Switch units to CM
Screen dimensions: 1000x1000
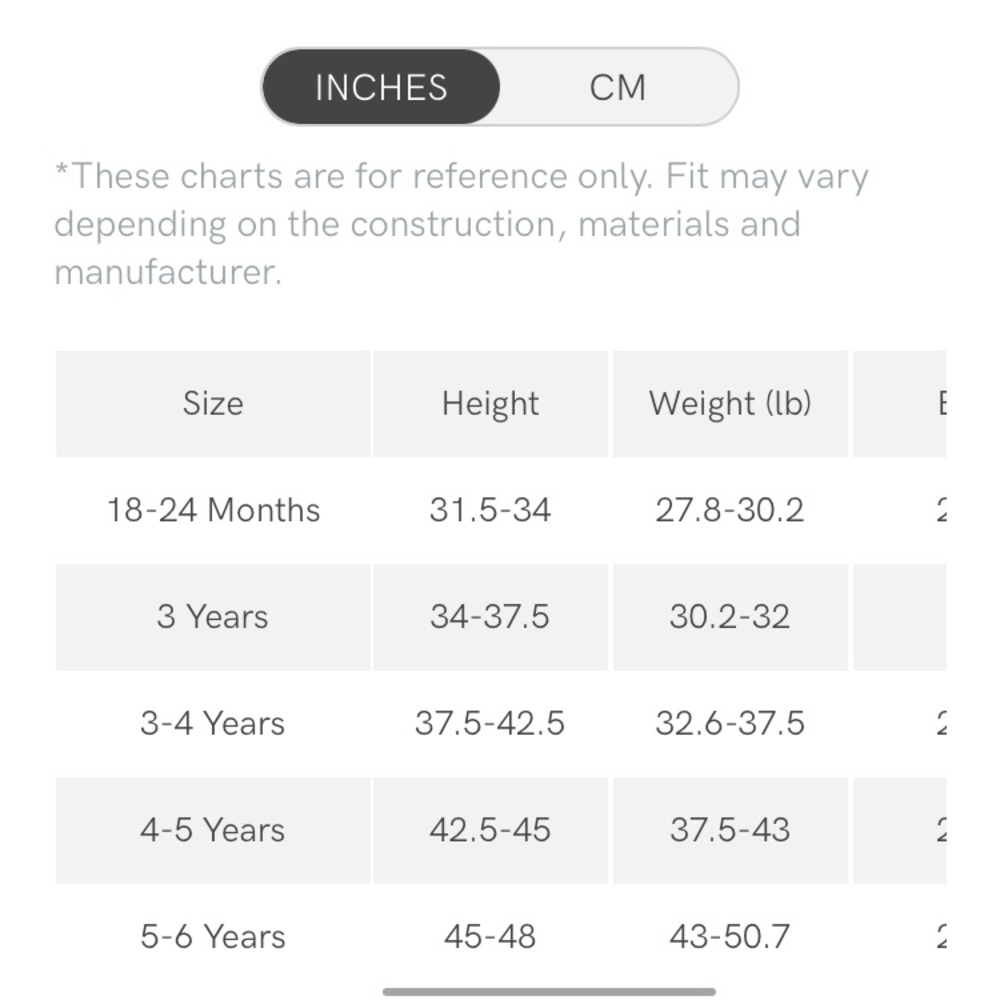point(617,87)
